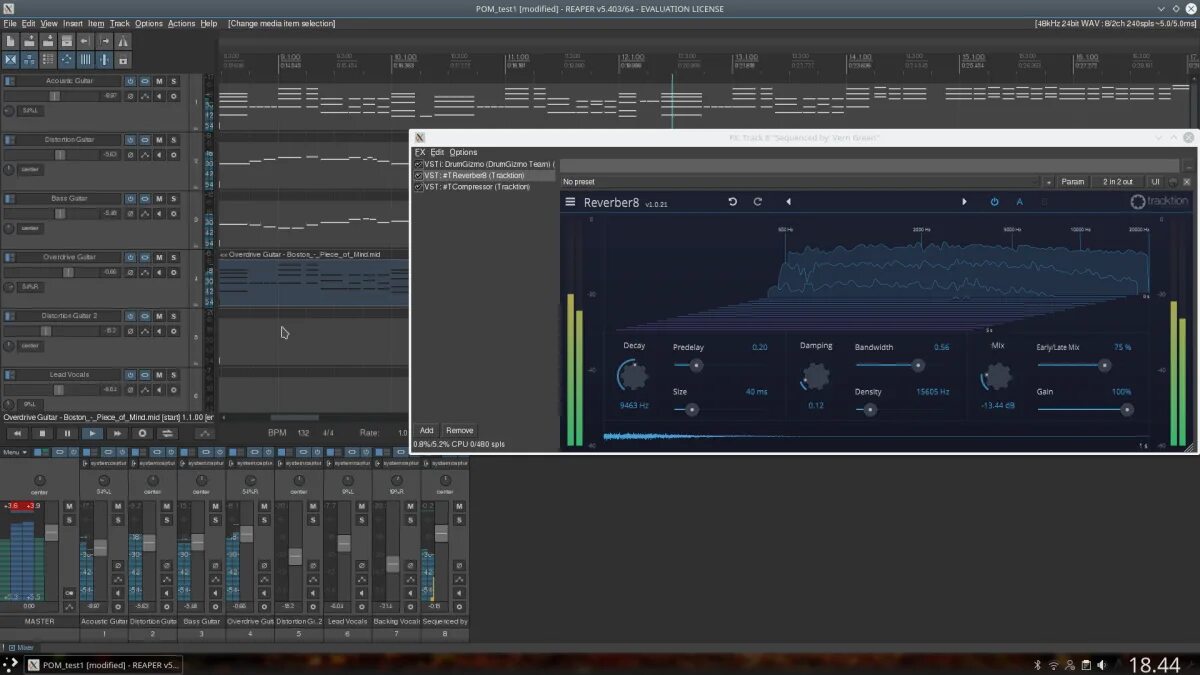Click the Reverber8 next preset arrow
Image resolution: width=1200 pixels, height=675 pixels.
(964, 202)
